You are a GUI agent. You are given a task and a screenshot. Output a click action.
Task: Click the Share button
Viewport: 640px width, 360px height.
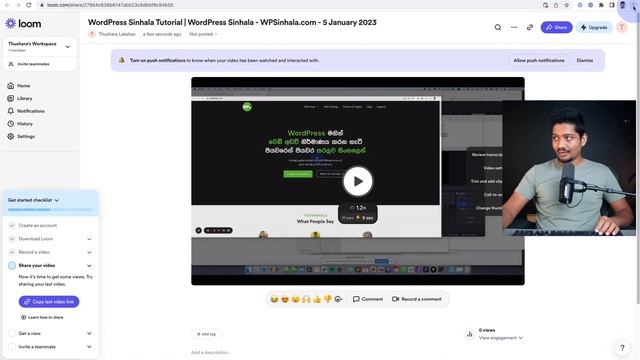[556, 27]
